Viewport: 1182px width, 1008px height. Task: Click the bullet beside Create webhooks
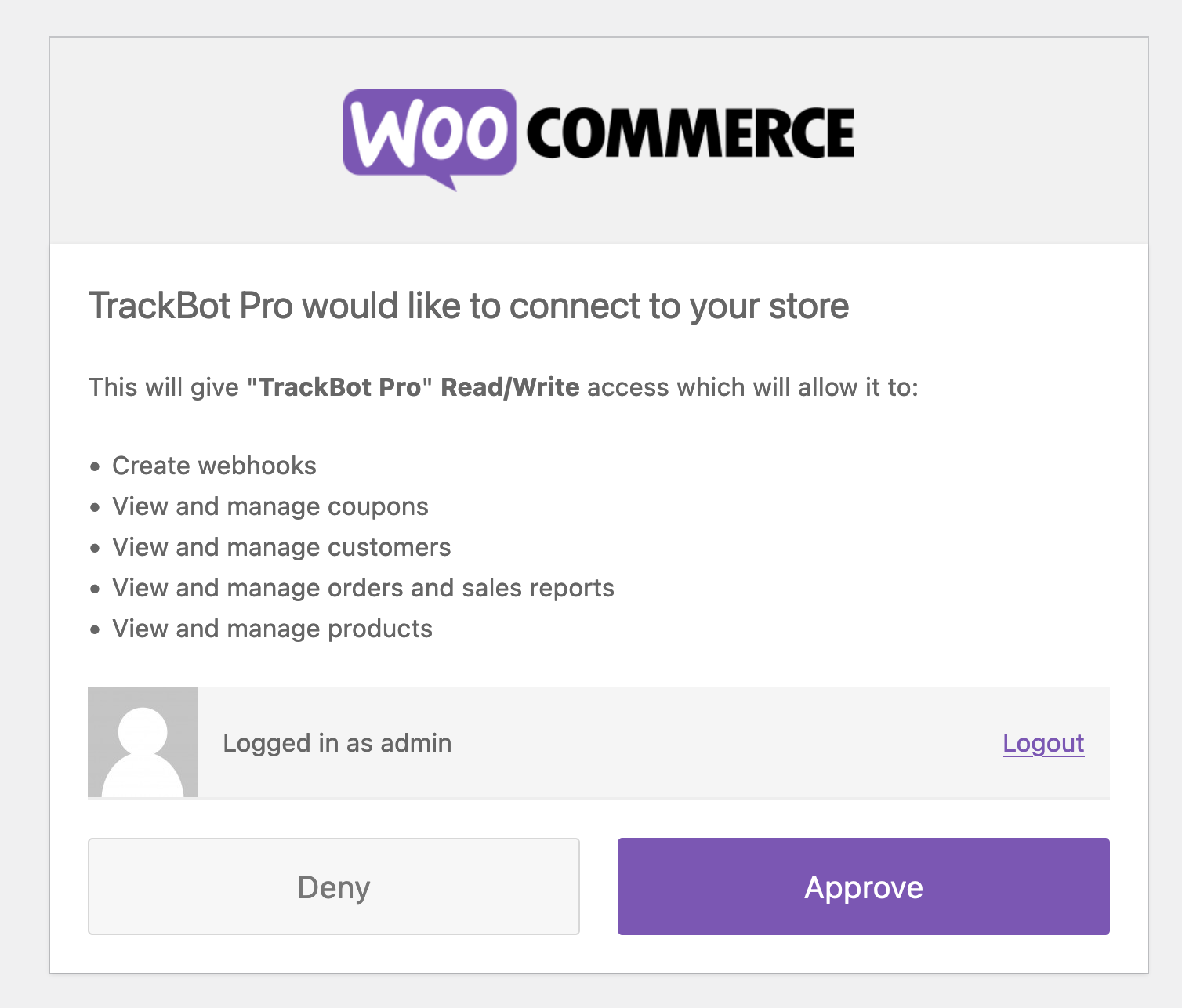[95, 466]
